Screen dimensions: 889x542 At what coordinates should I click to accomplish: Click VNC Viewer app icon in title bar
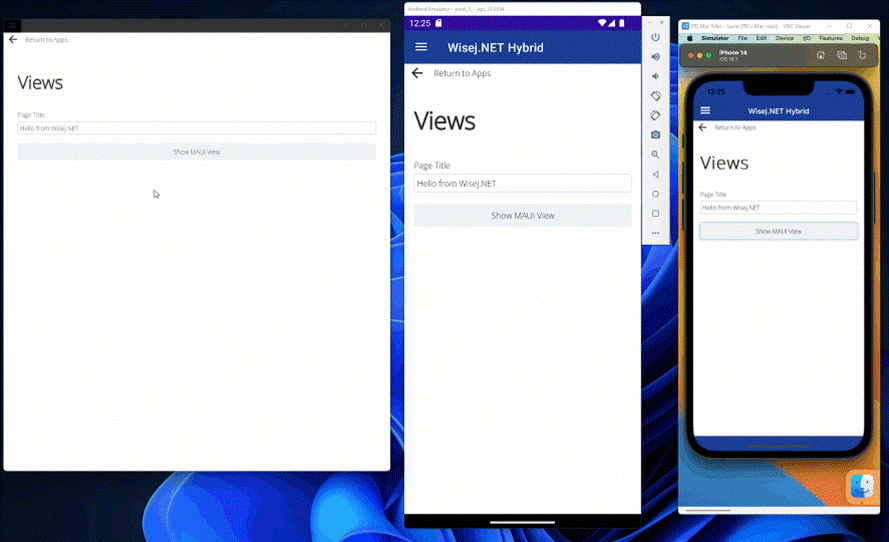pyautogui.click(x=685, y=26)
